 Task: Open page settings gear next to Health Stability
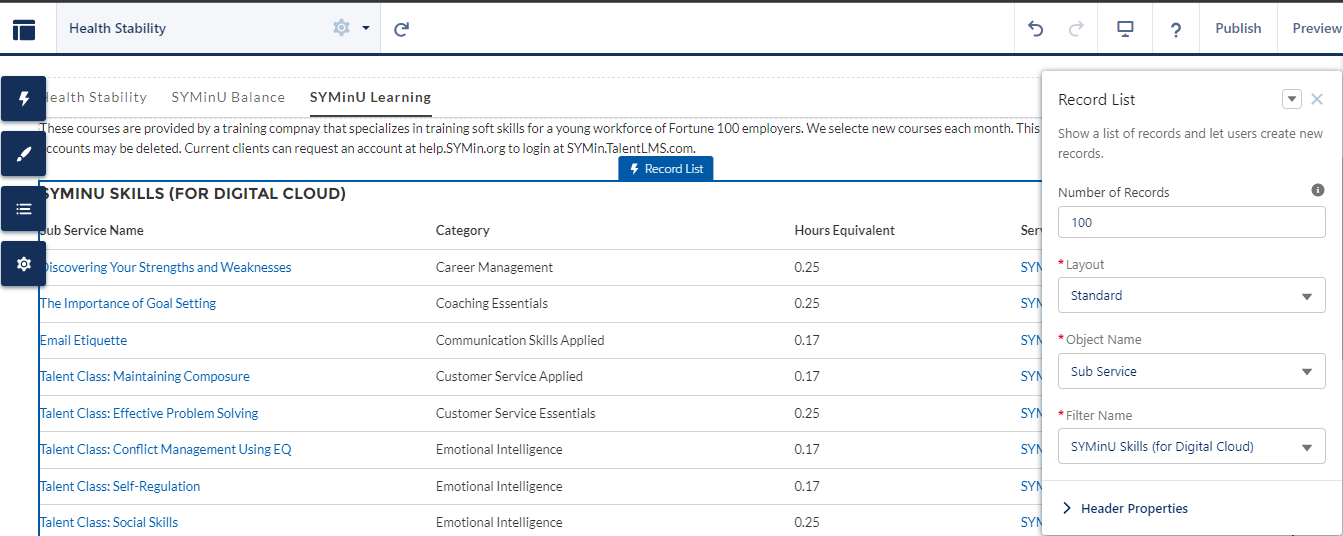(x=341, y=28)
